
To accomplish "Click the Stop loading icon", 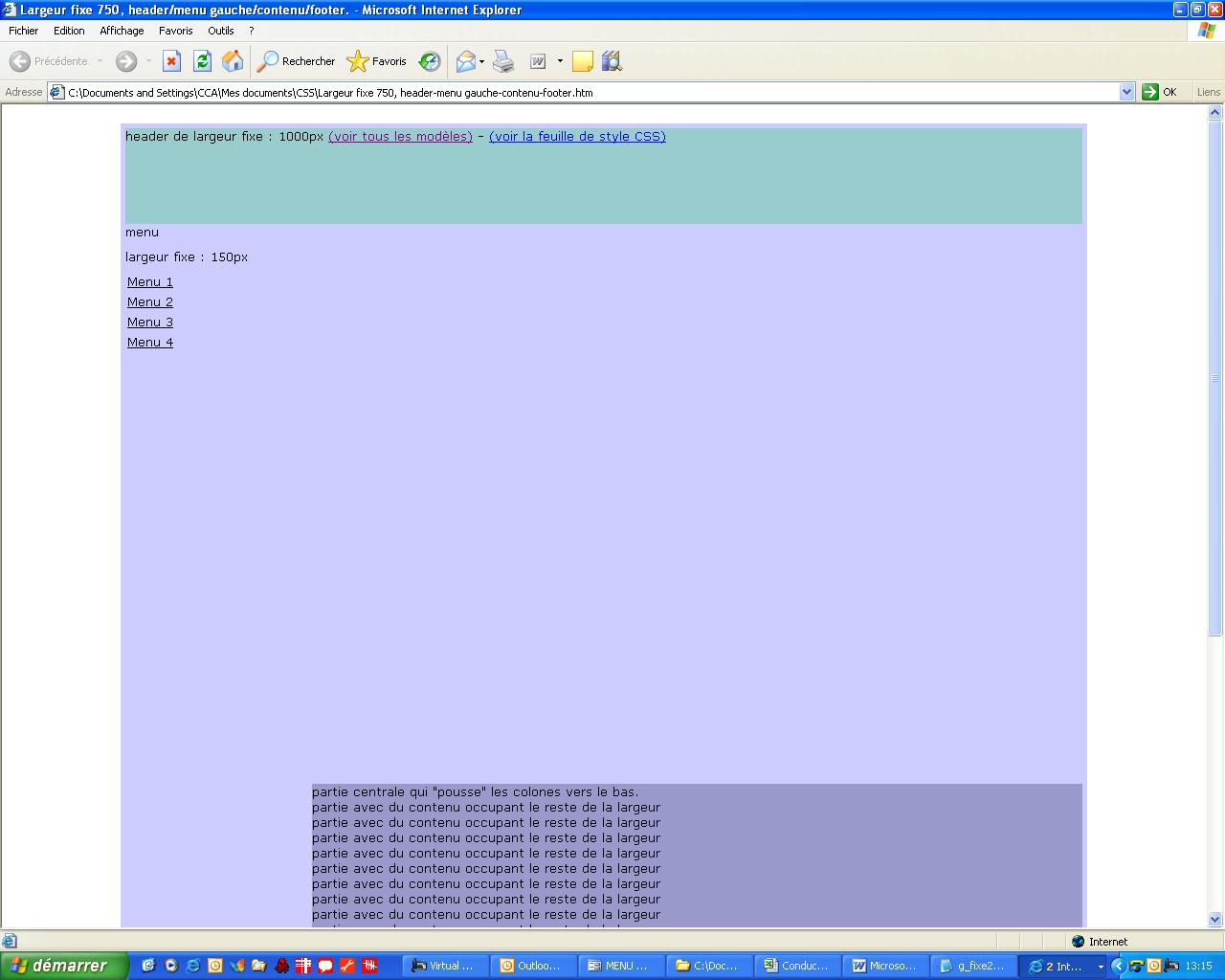I will pos(171,61).
